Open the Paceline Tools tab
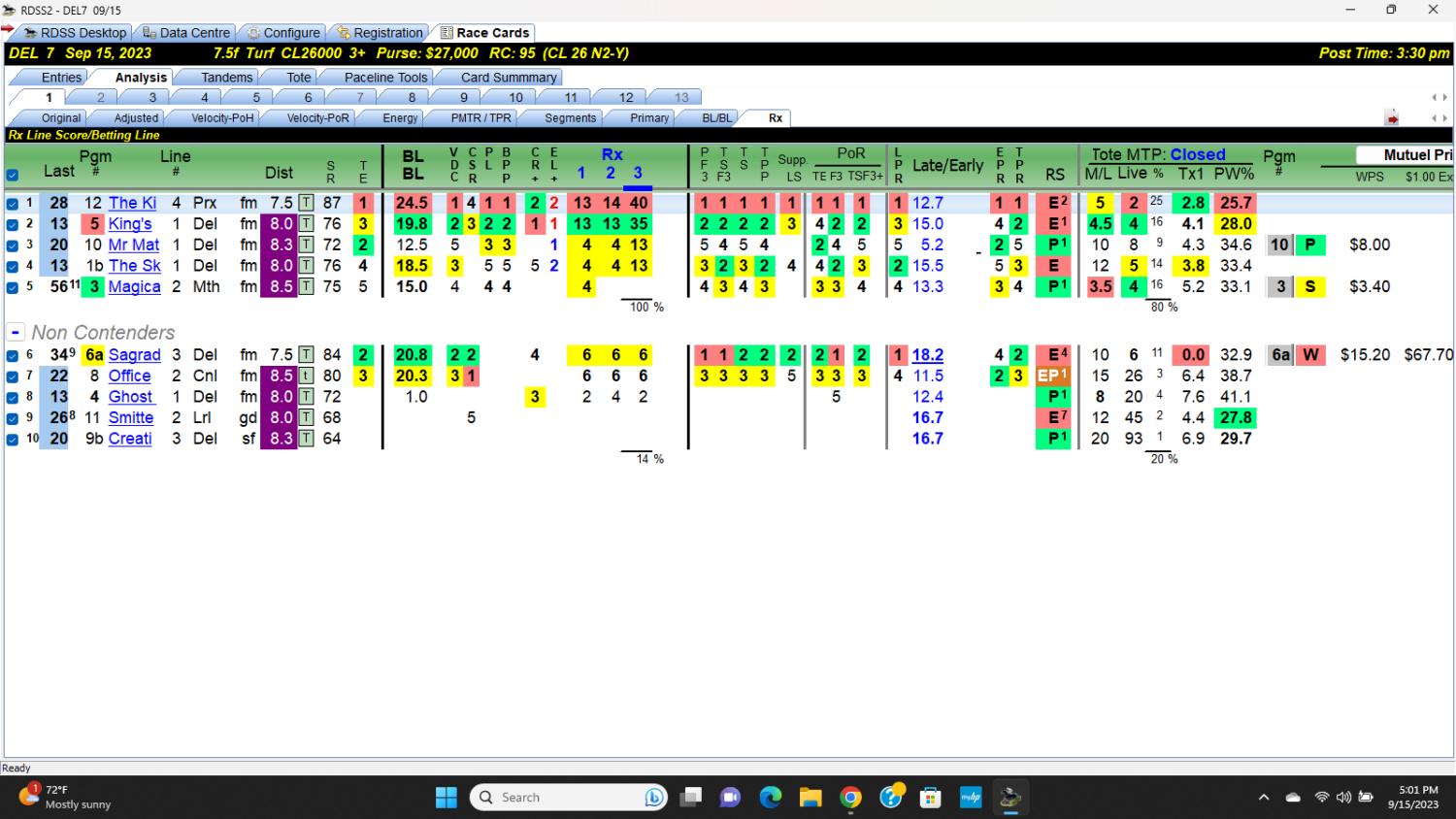Viewport: 1456px width, 819px height. click(386, 78)
